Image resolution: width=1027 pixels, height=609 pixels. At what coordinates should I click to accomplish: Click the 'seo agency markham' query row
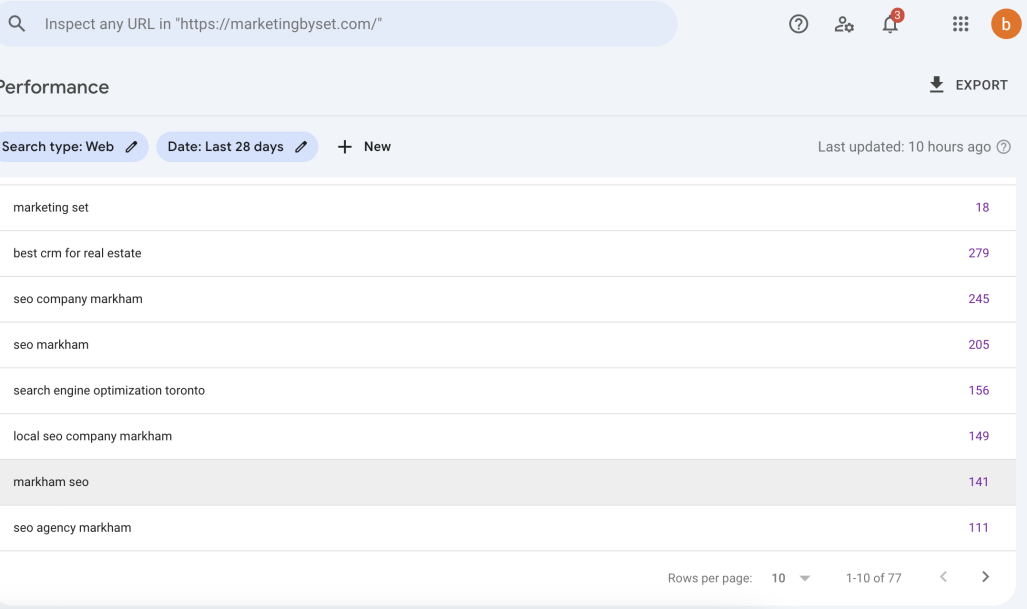pos(72,528)
